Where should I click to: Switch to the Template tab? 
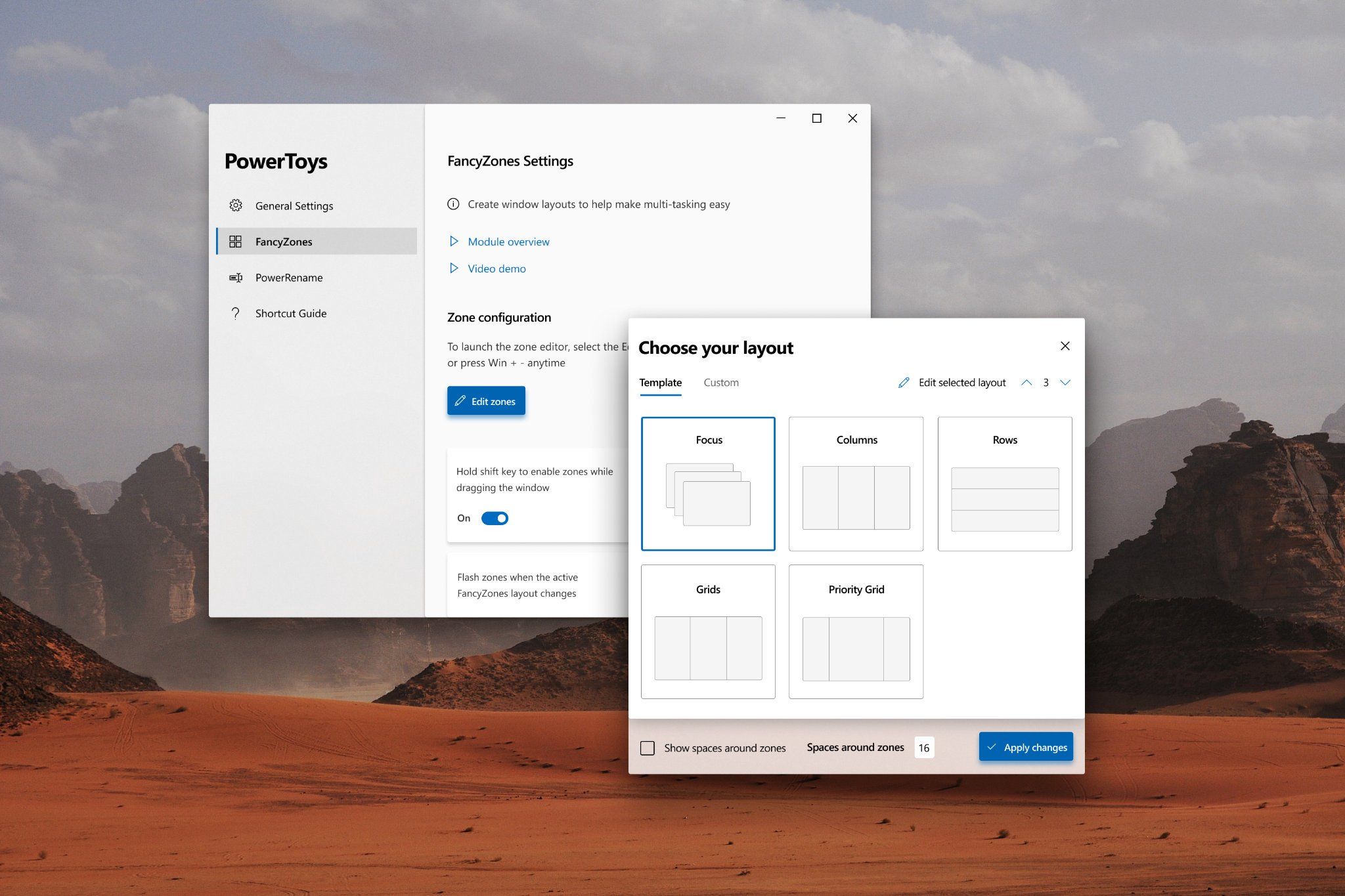tap(661, 383)
